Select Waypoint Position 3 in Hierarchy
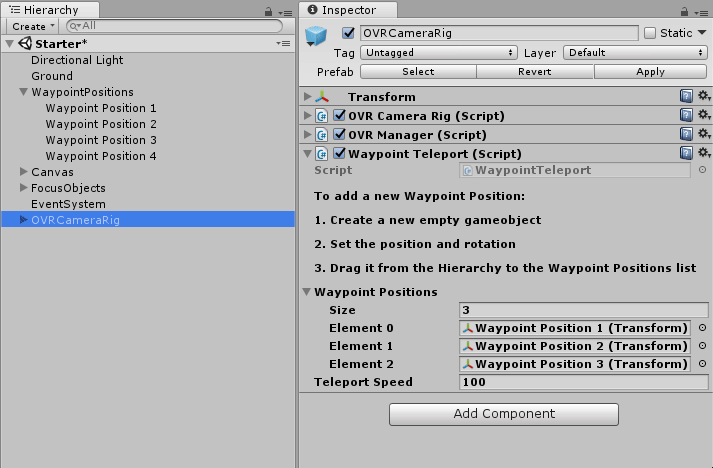The image size is (713, 468). [x=101, y=140]
